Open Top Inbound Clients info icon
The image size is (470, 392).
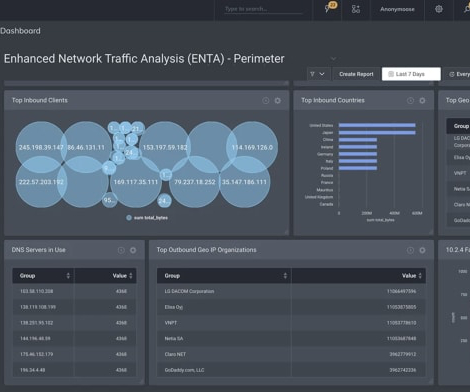point(266,100)
